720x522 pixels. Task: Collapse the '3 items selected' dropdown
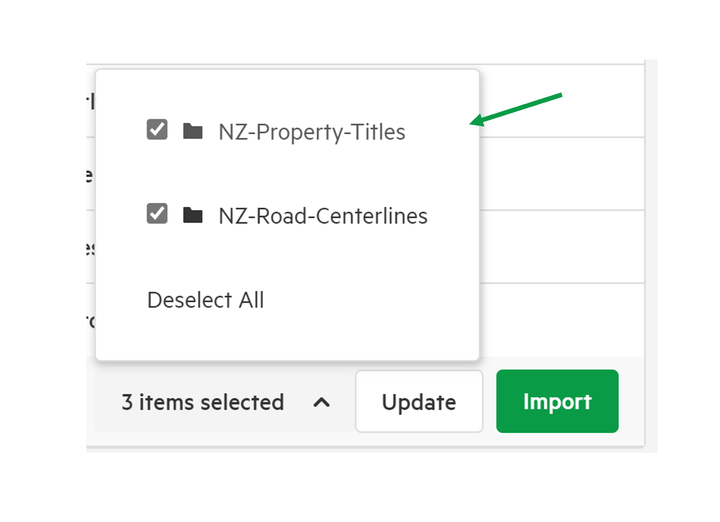coord(225,402)
